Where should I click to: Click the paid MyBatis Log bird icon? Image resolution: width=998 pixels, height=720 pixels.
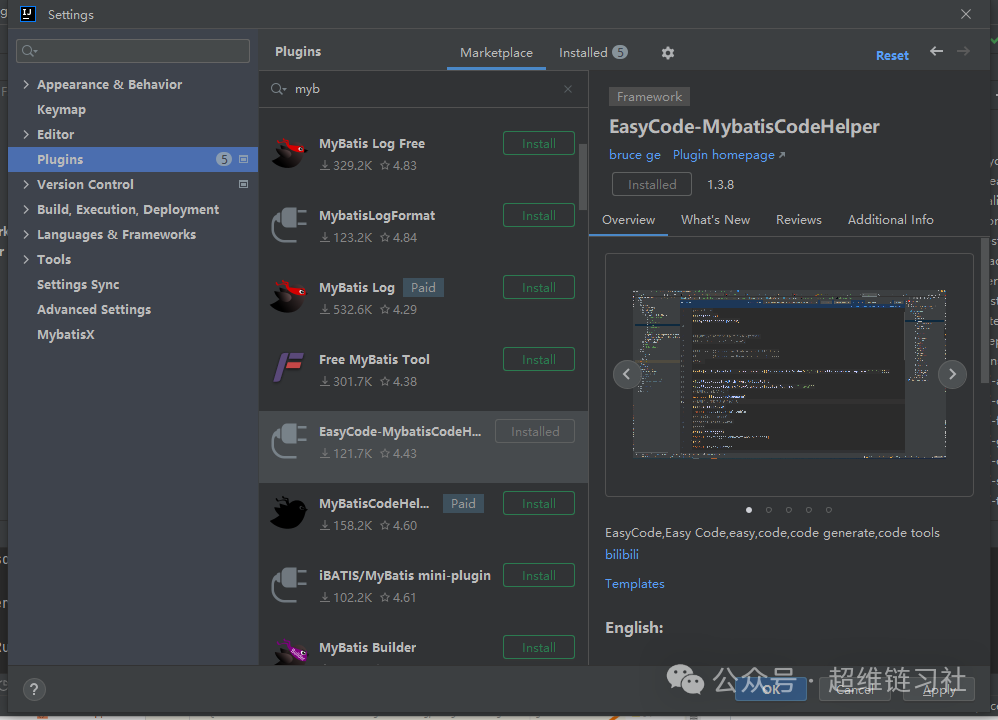[x=289, y=297]
